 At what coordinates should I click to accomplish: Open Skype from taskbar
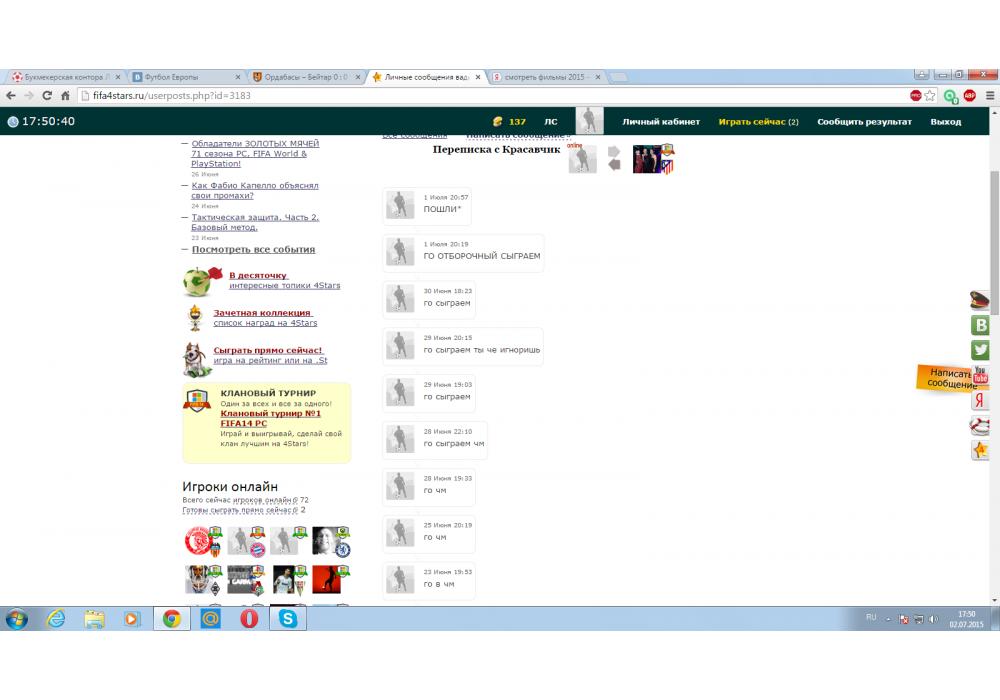pos(288,619)
